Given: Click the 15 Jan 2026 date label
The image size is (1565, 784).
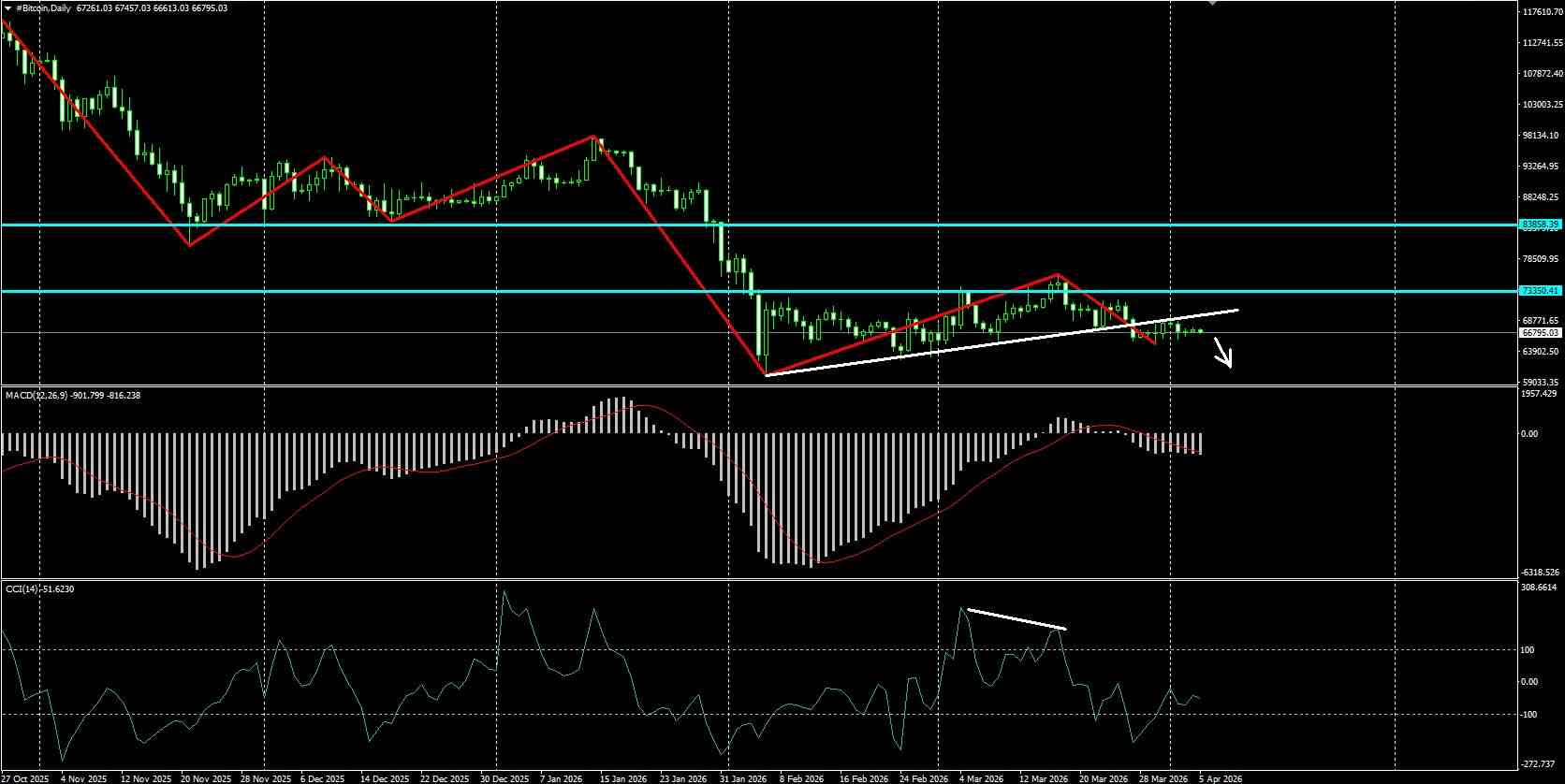Looking at the screenshot, I should 623,778.
